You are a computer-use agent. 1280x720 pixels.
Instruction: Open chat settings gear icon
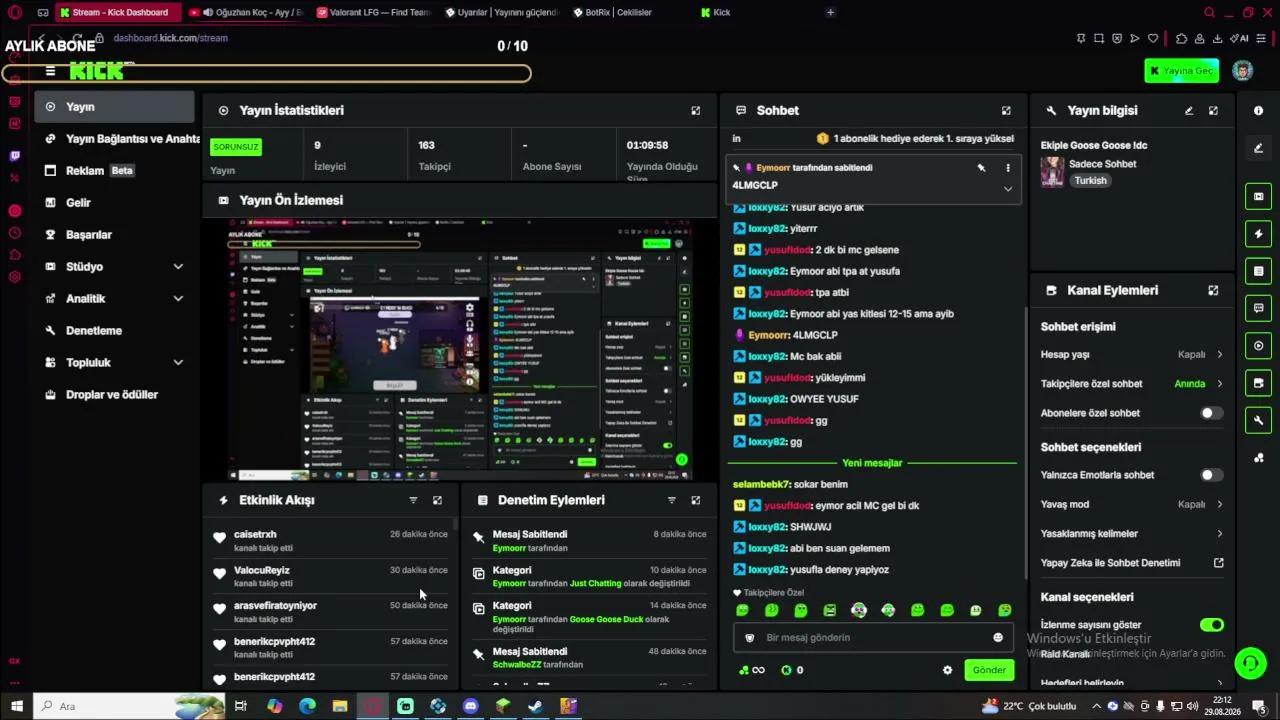pyautogui.click(x=948, y=670)
